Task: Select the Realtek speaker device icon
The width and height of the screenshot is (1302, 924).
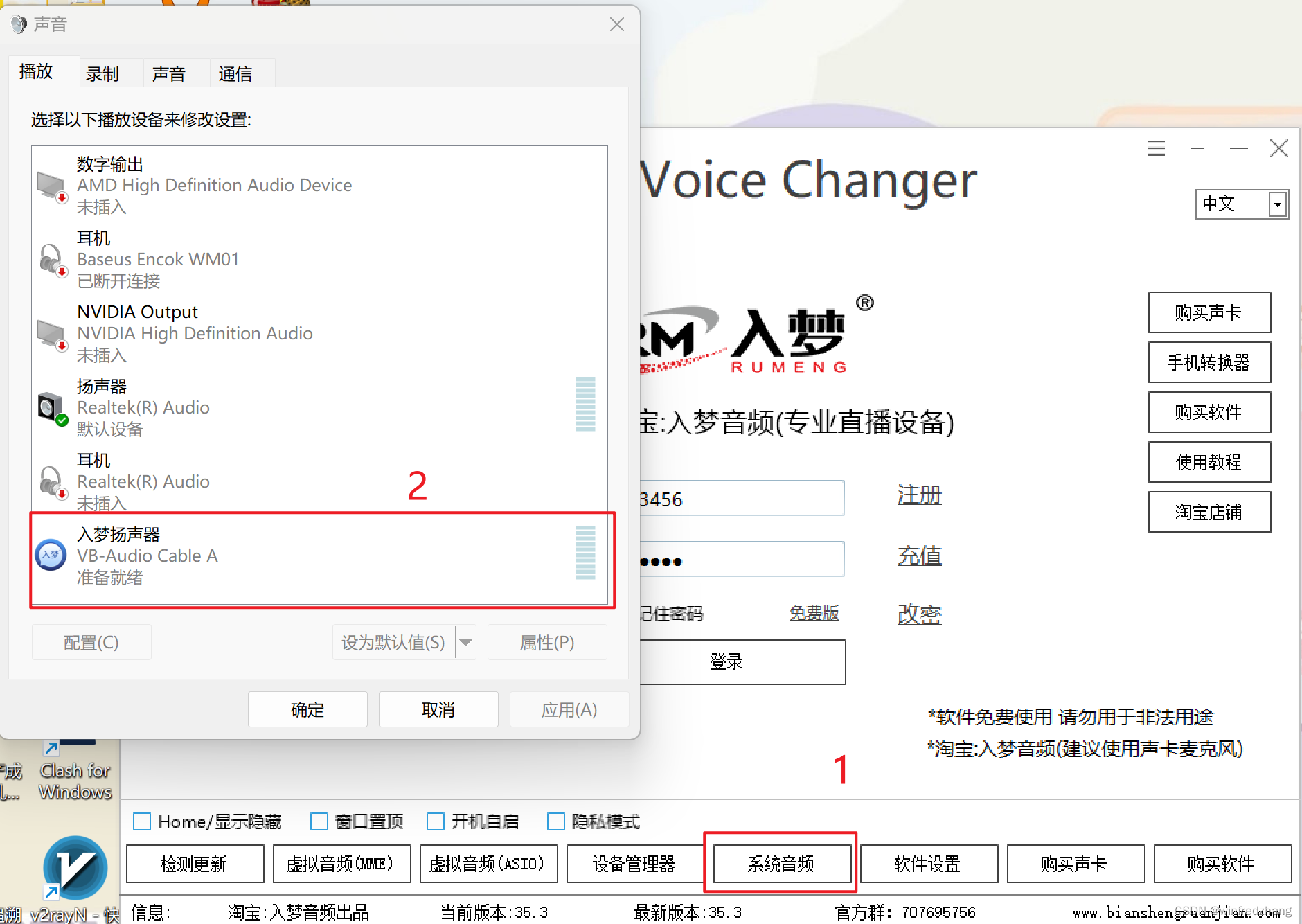Action: tap(52, 409)
